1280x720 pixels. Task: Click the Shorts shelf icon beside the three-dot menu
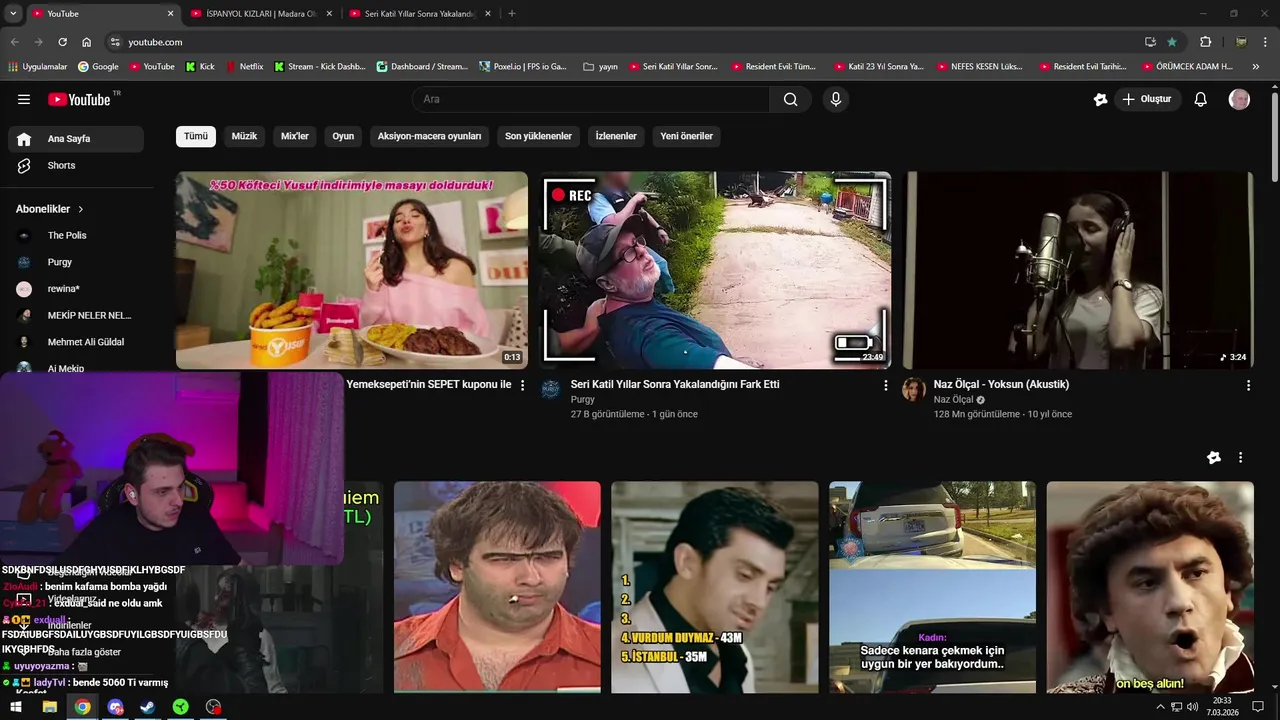pos(1214,457)
